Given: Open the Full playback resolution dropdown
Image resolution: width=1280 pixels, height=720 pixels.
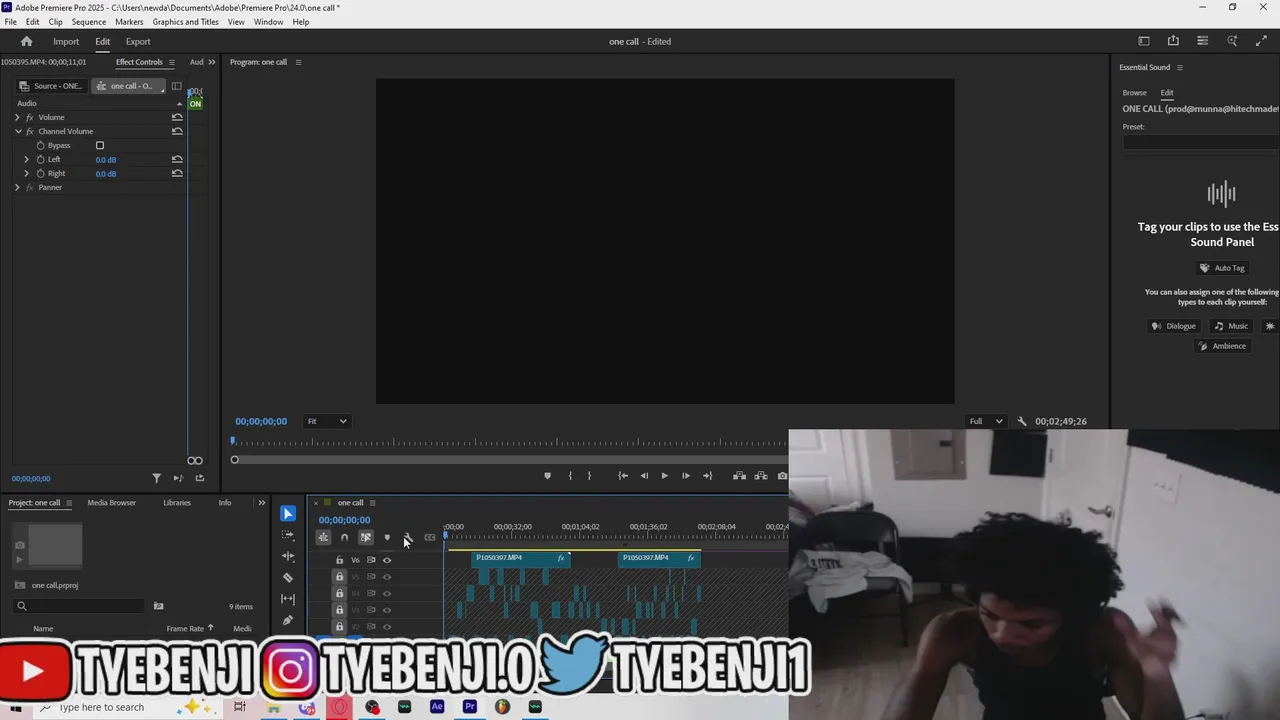Looking at the screenshot, I should click(985, 421).
